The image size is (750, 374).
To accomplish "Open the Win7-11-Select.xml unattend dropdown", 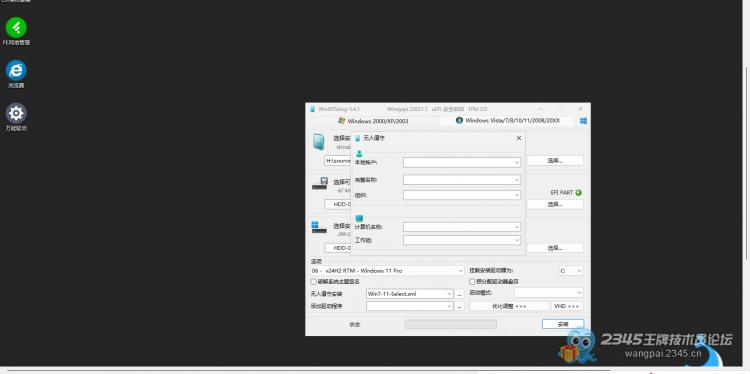I will (x=409, y=294).
